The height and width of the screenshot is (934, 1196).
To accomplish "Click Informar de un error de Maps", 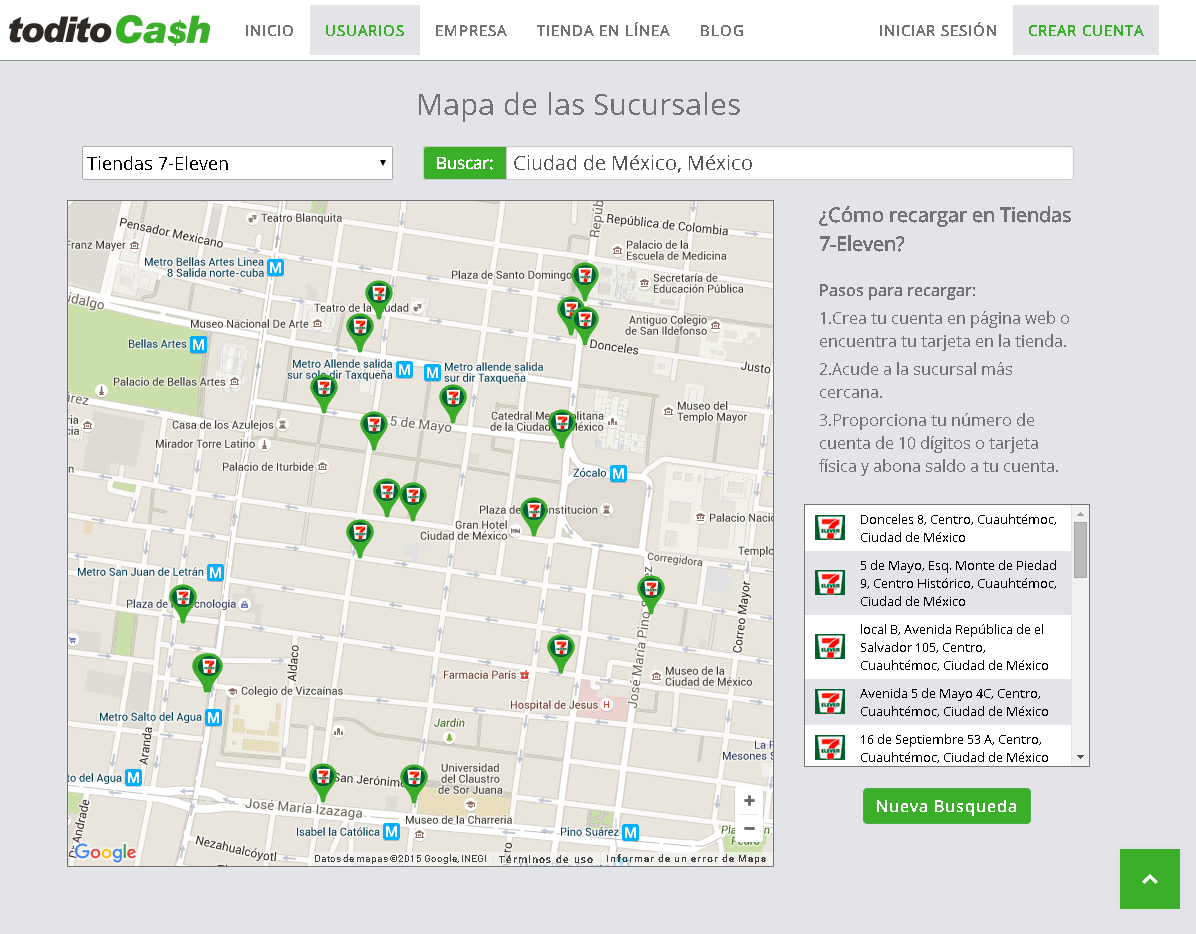I will (x=686, y=859).
